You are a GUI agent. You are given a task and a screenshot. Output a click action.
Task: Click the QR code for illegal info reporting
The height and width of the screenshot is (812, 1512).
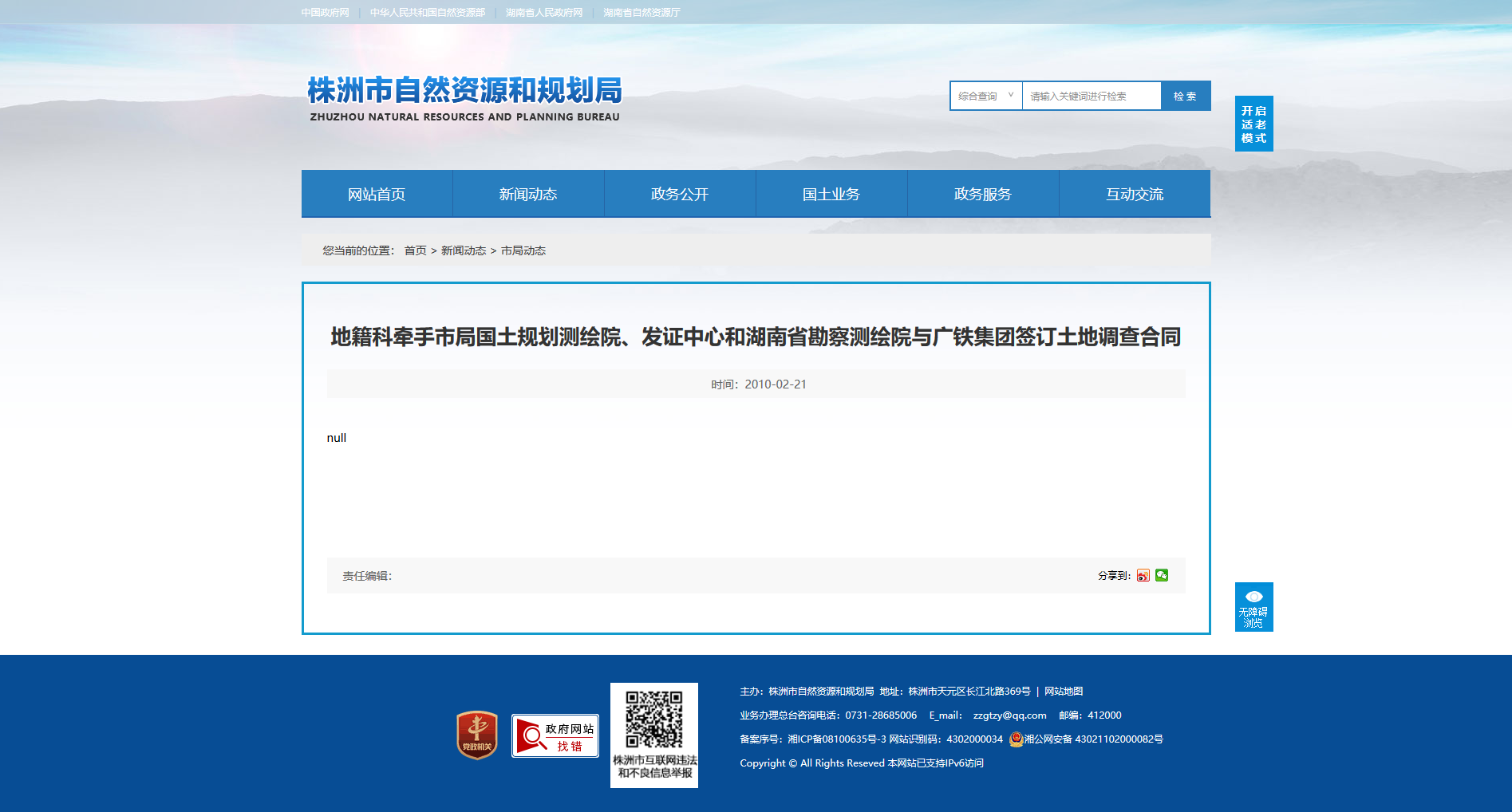pyautogui.click(x=653, y=719)
